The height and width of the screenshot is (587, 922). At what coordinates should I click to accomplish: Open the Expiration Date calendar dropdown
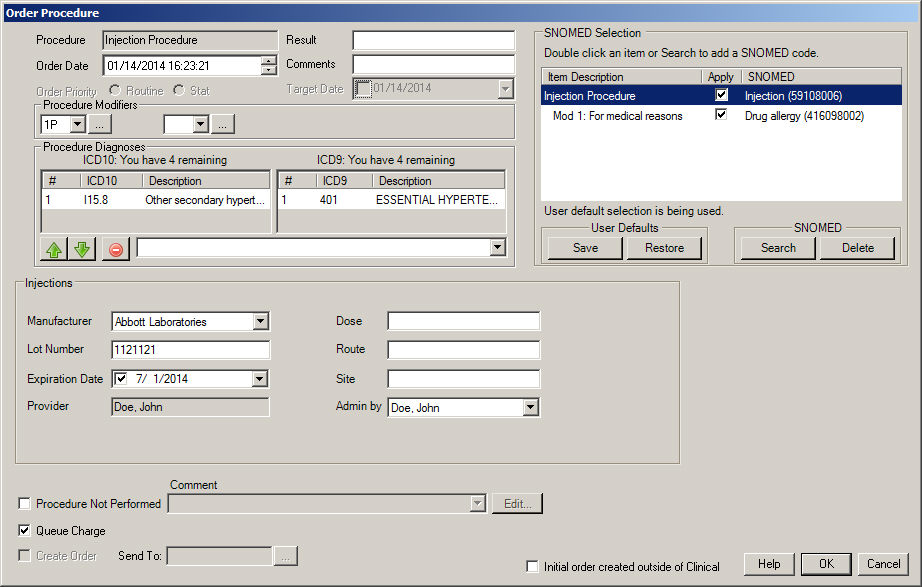[260, 379]
